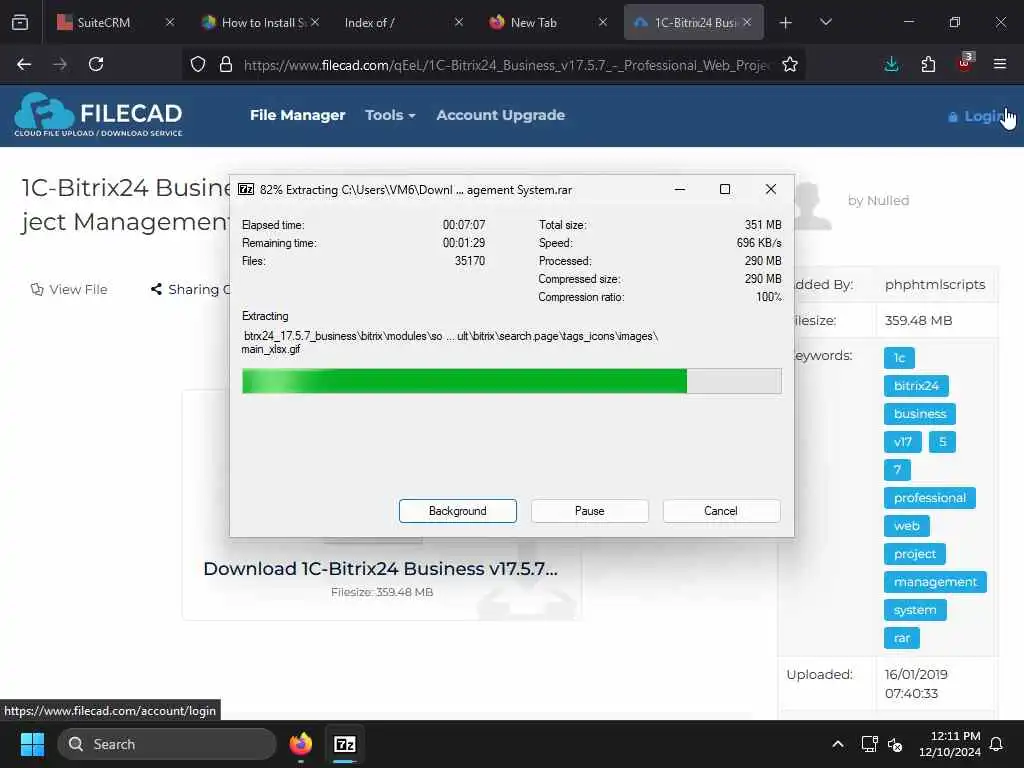Click the 5 keyword tag
The height and width of the screenshot is (768, 1024).
pos(942,442)
